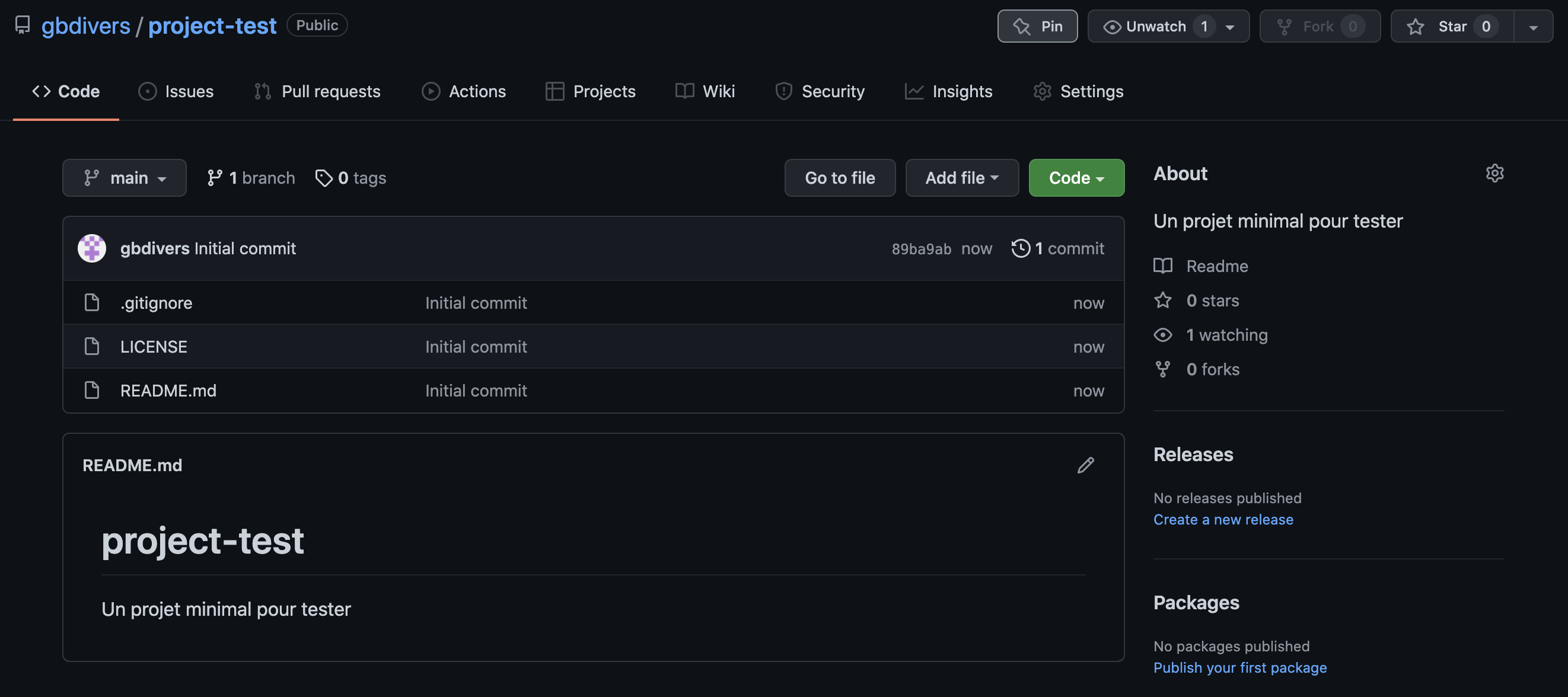Click the file icon next to LICENSE
This screenshot has width=1568, height=697.
[92, 346]
